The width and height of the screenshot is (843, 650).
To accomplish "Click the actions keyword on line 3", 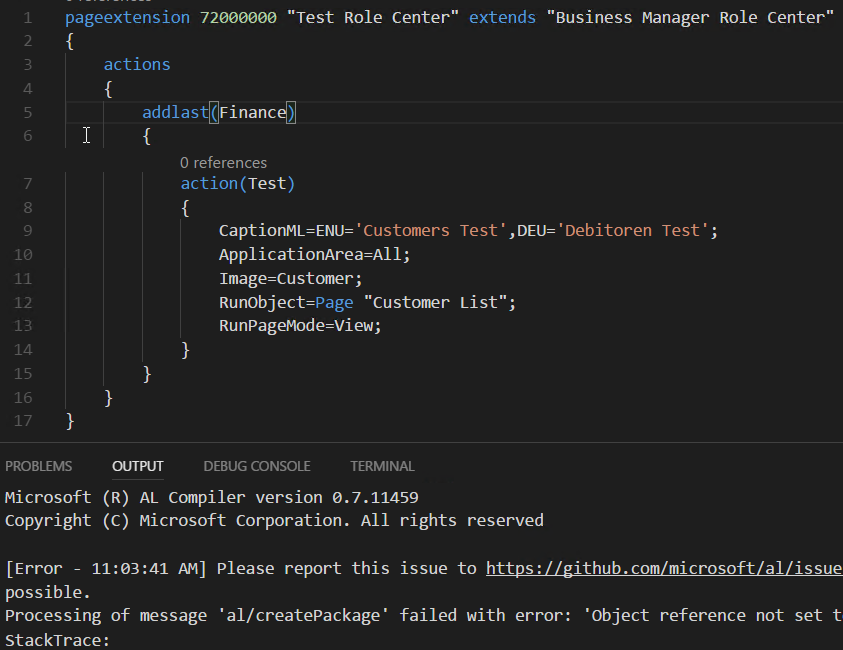I will click(x=136, y=64).
